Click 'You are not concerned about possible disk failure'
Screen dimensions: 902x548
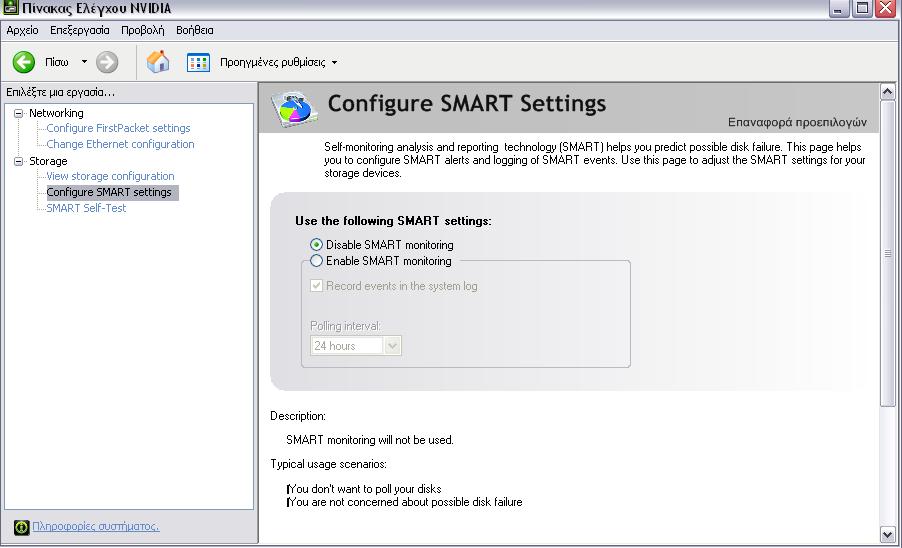405,502
